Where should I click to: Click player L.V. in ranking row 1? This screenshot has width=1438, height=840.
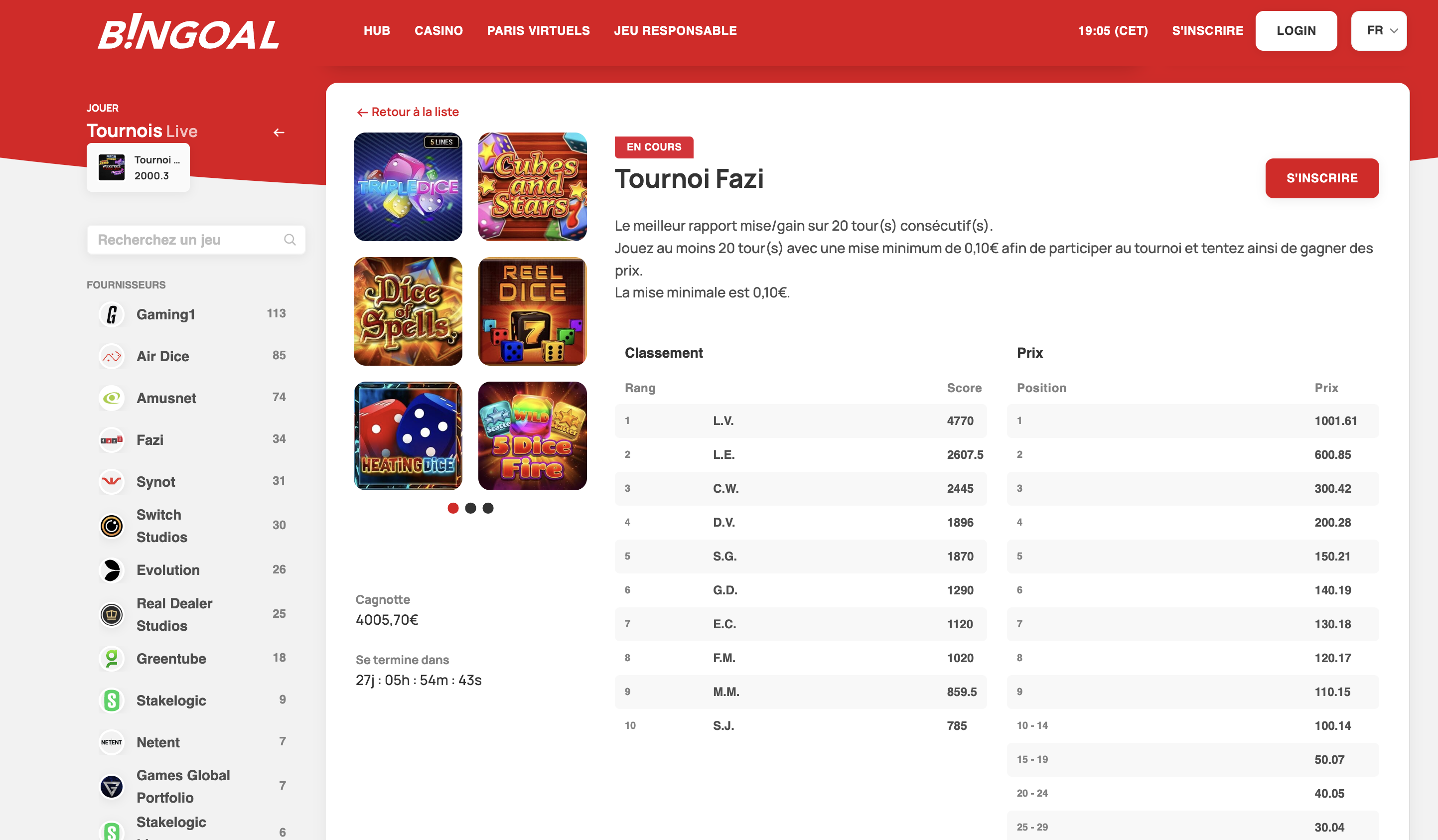pos(723,420)
